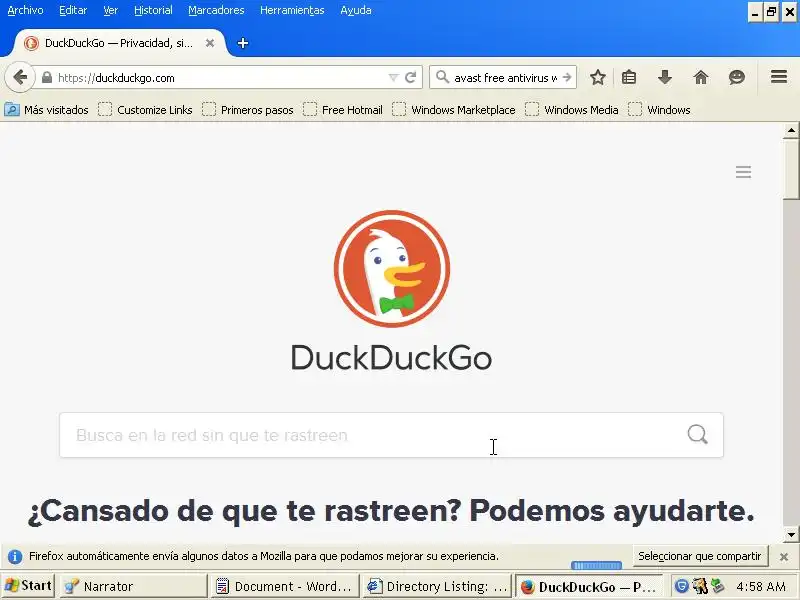Go to home page icon
This screenshot has width=800, height=600.
pyautogui.click(x=701, y=78)
